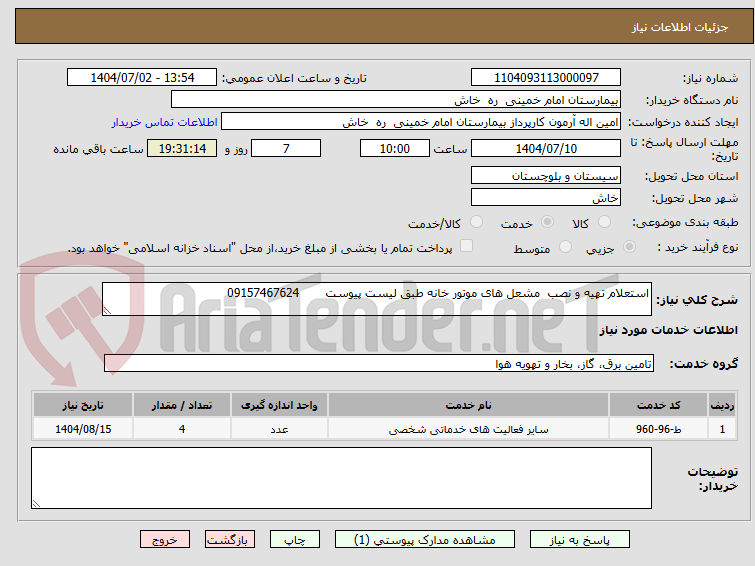Click the announcement date field 1404/07/02 - 13:54
755x566 pixels.
click(x=142, y=78)
